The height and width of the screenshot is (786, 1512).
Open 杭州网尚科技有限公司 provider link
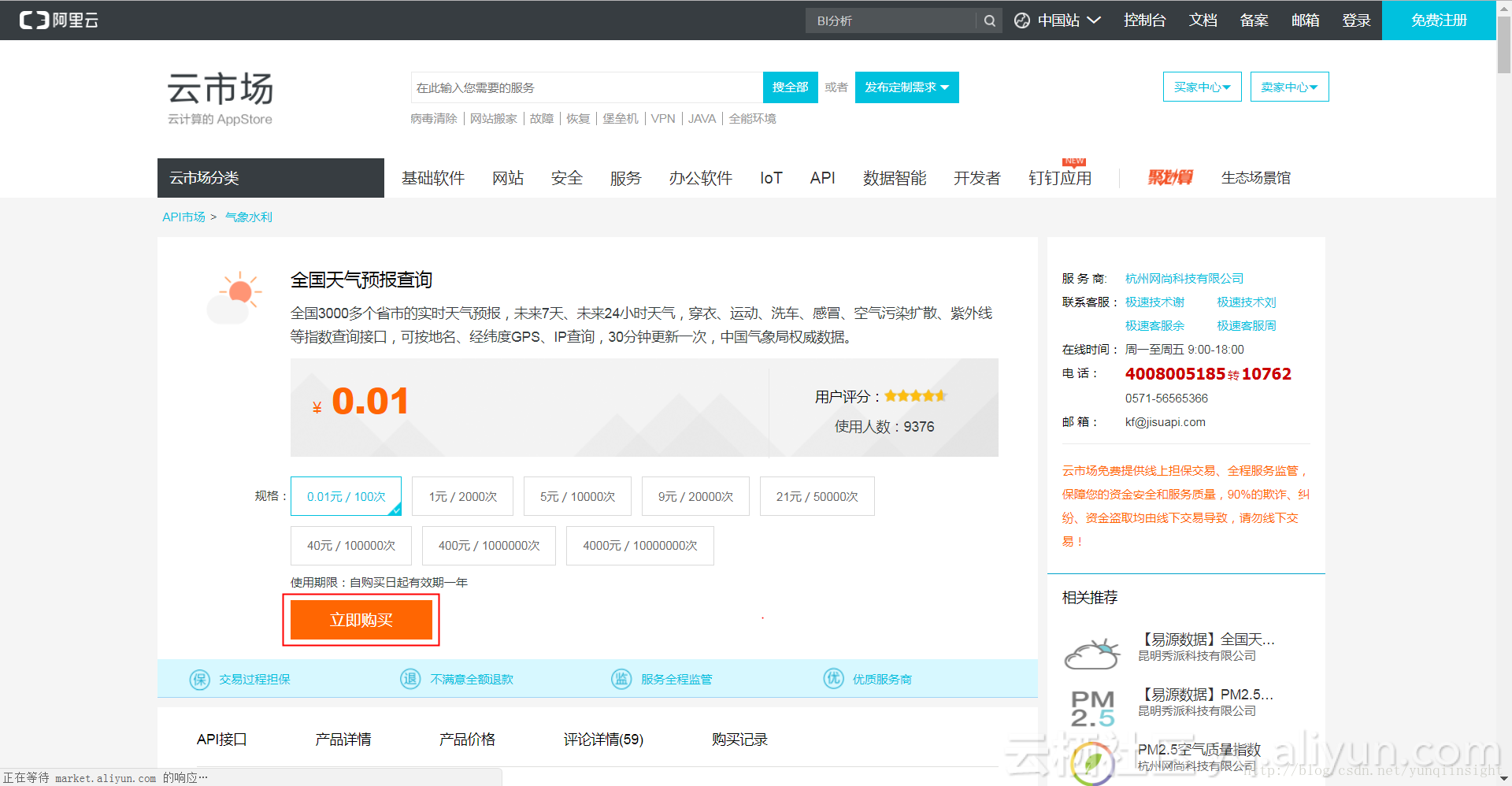pyautogui.click(x=1184, y=278)
